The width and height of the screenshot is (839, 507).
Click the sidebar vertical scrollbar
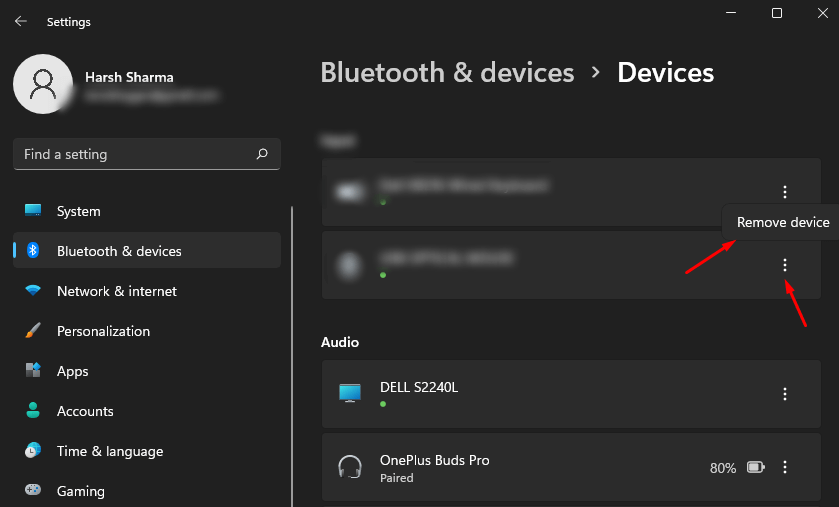292,350
